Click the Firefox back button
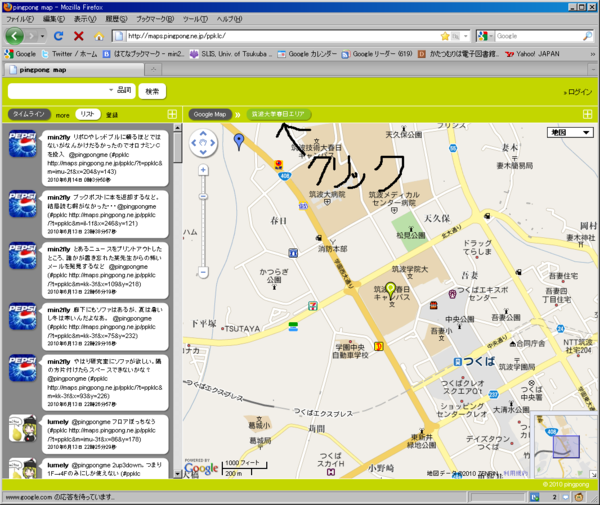Viewport: 600px width, 505px height. click(15, 36)
